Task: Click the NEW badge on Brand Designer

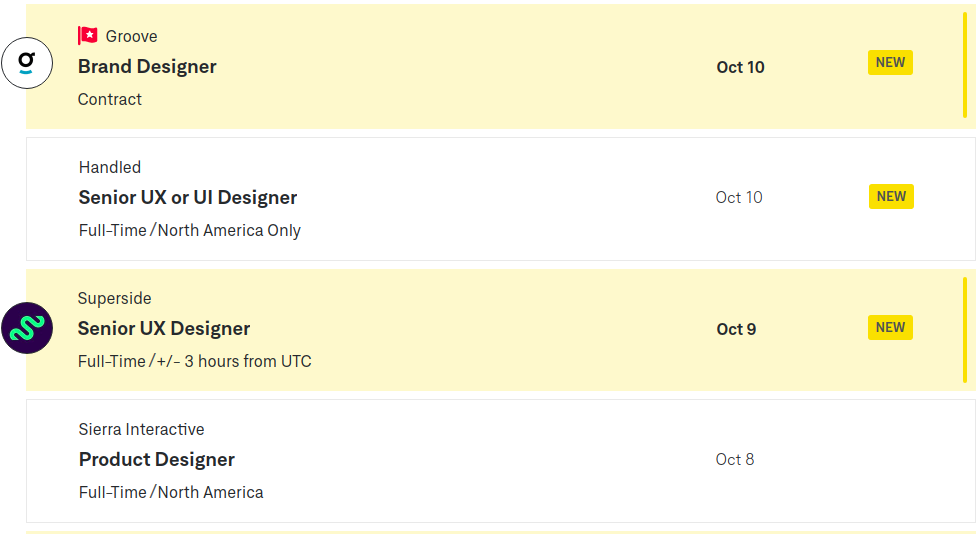Action: click(890, 62)
